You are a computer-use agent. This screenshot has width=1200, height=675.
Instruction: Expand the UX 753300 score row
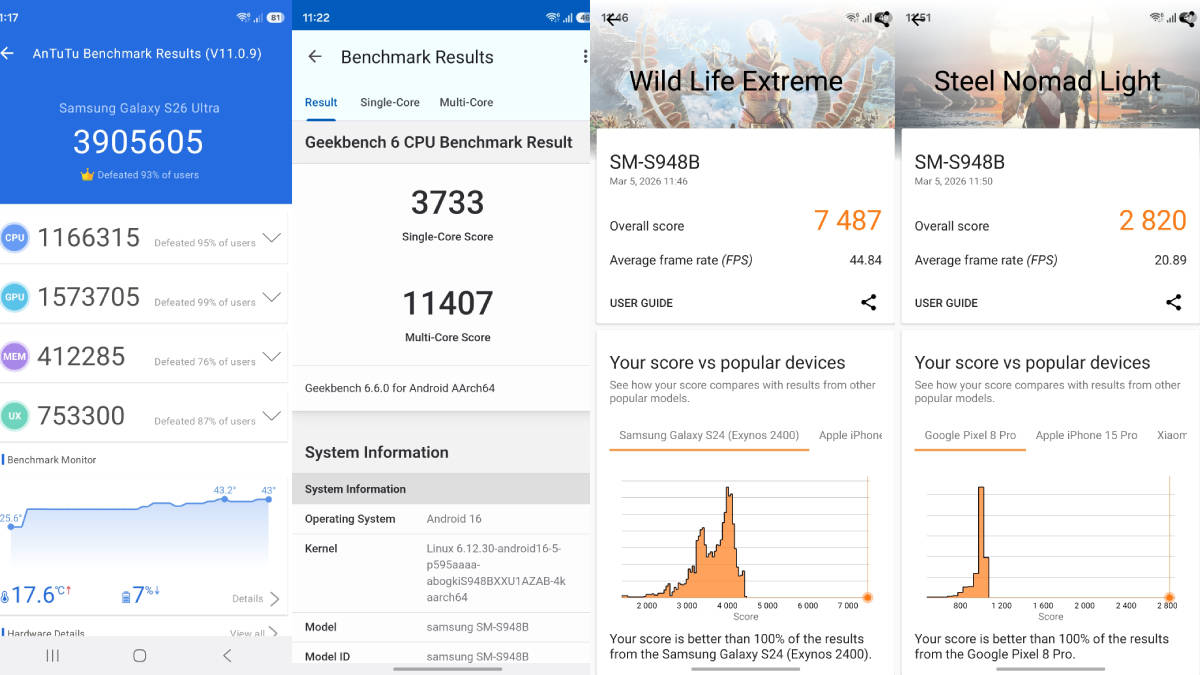[271, 416]
